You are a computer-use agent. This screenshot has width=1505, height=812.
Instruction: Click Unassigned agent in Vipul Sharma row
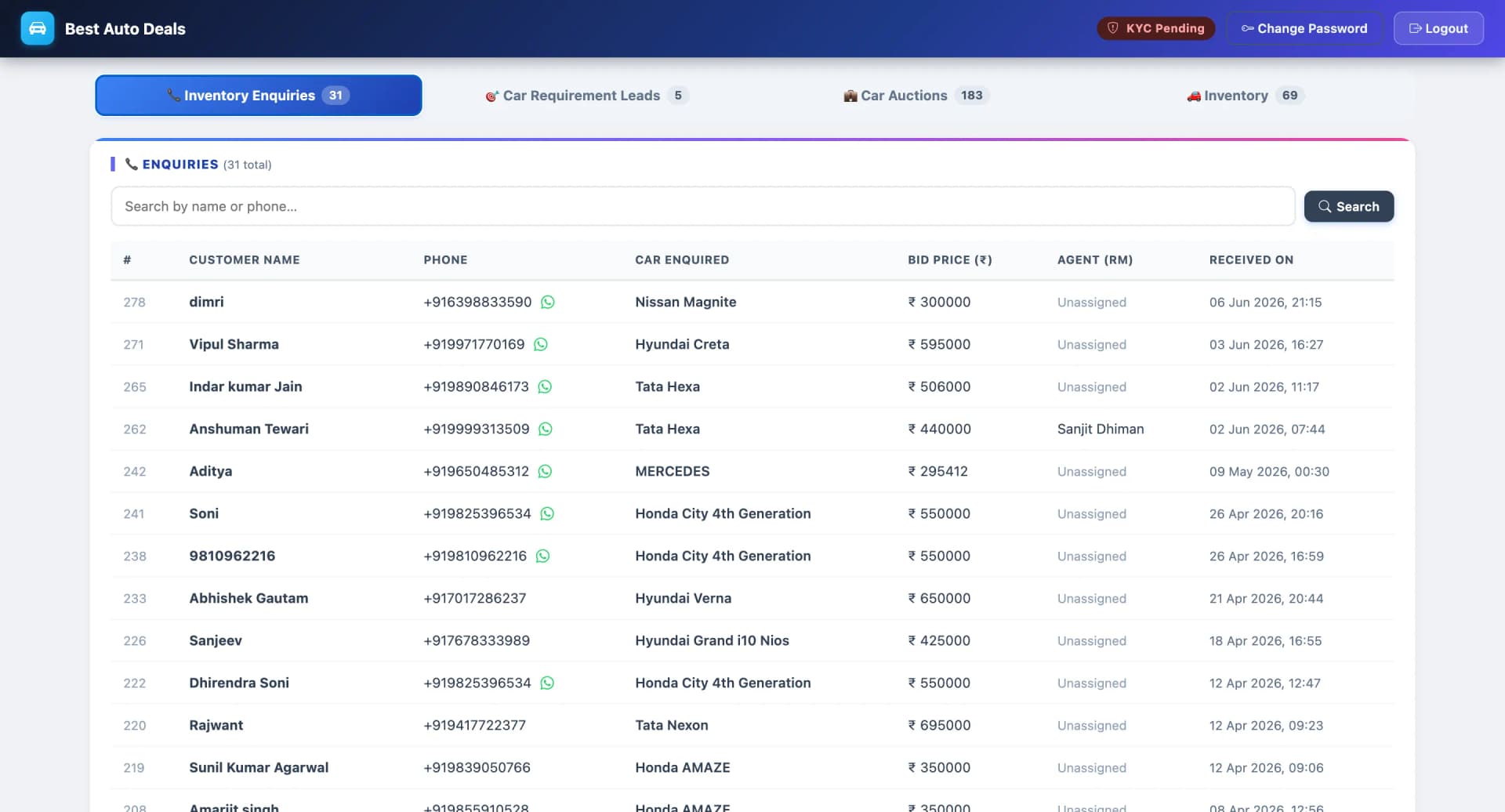click(x=1092, y=344)
